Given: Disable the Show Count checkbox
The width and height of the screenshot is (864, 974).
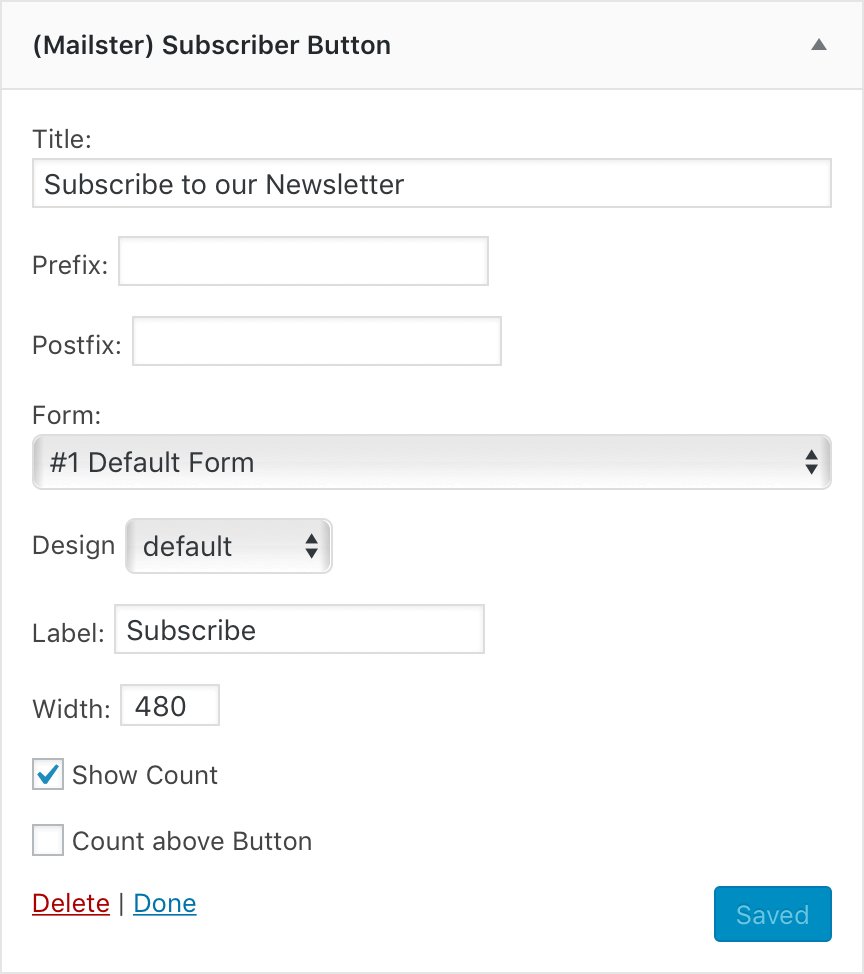Looking at the screenshot, I should (47, 774).
